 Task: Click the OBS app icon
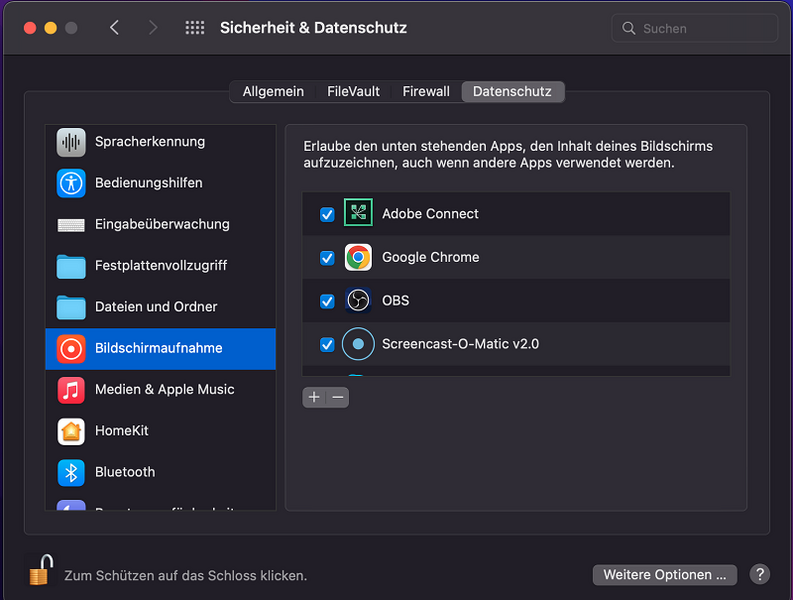(x=358, y=301)
